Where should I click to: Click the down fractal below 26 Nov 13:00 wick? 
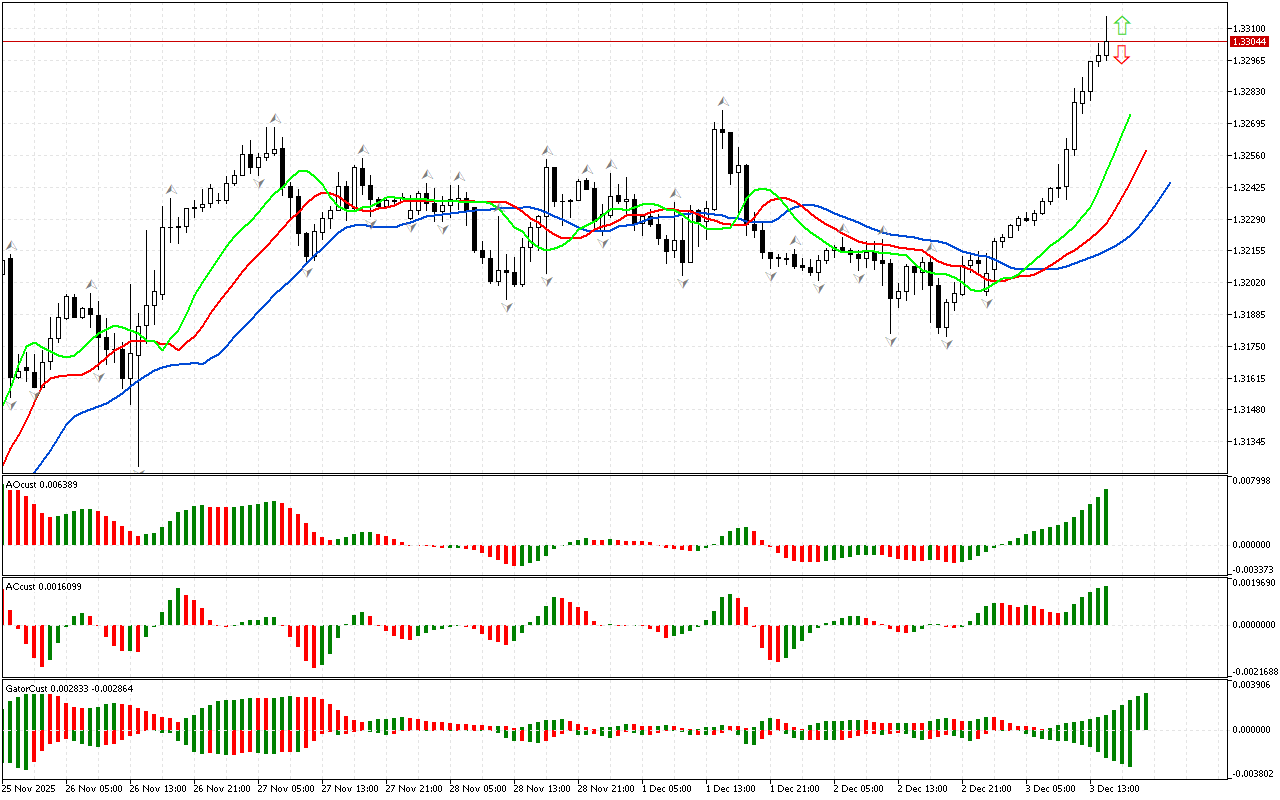(139, 471)
